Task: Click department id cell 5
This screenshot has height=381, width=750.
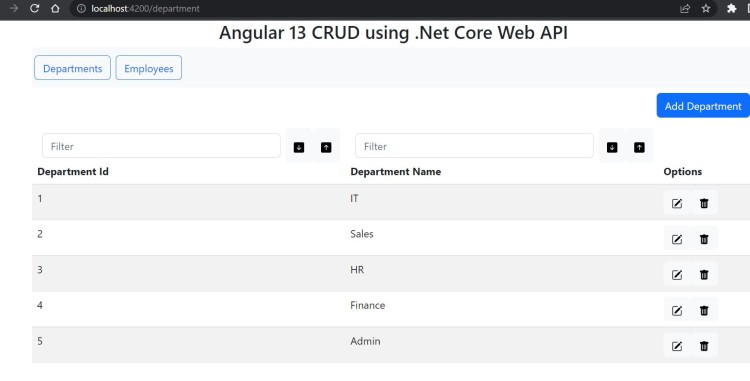Action: pyautogui.click(x=40, y=341)
